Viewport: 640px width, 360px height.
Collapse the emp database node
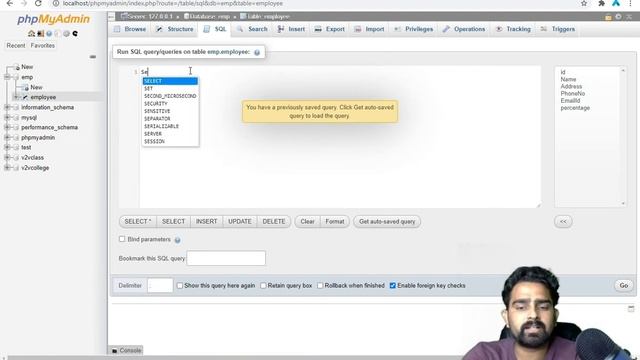pos(7,77)
